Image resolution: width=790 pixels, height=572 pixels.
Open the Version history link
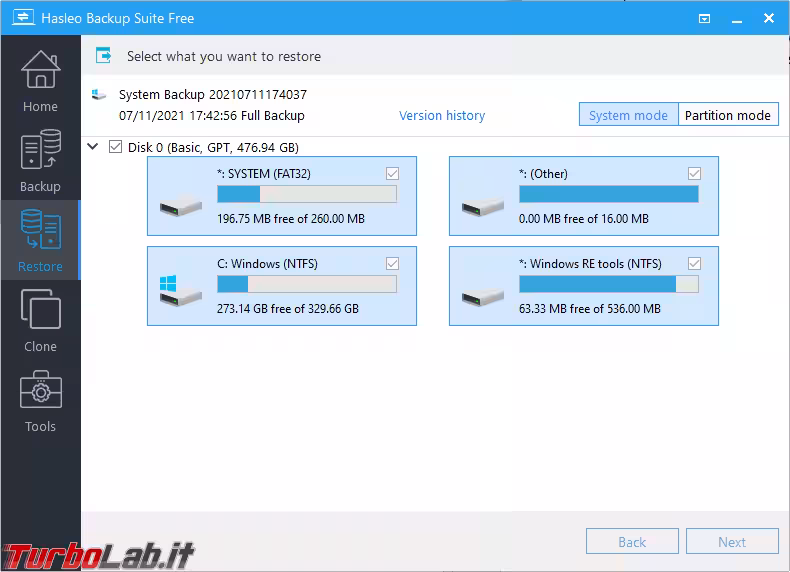(442, 116)
